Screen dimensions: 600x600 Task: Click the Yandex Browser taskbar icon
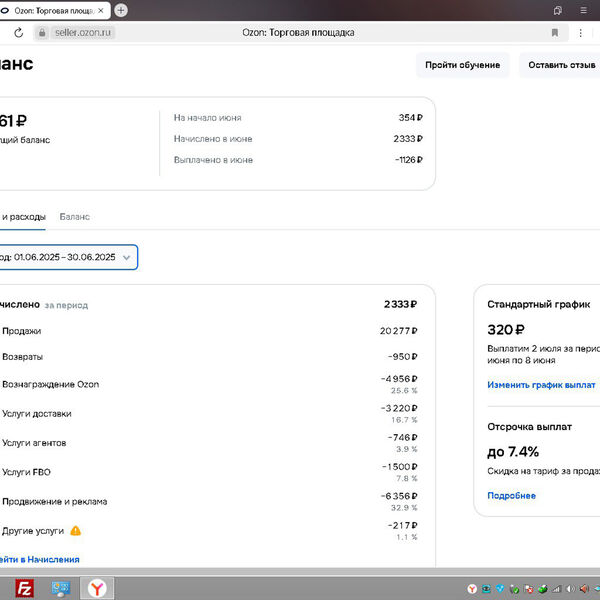click(97, 589)
